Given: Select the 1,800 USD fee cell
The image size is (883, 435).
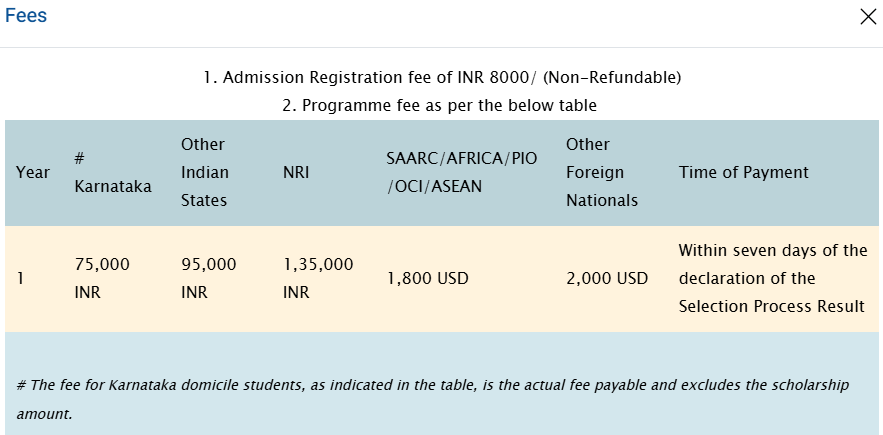Looking at the screenshot, I should pos(427,278).
